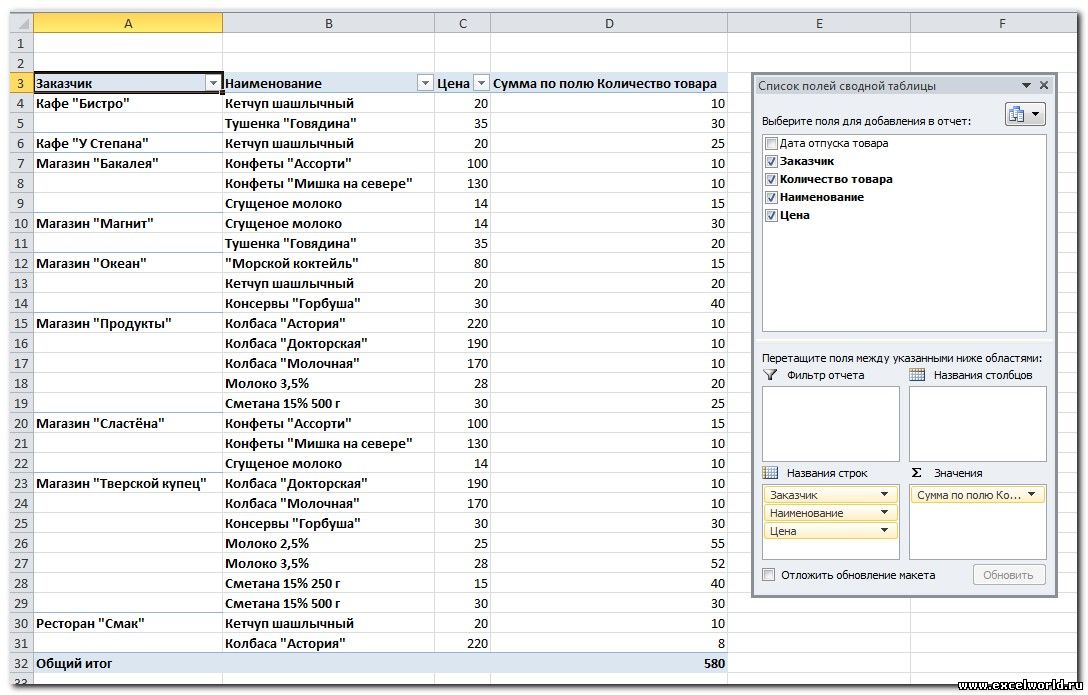Click inside the empty Названия столбцов drop area
Screen dimensions: 1088x695
tap(978, 423)
